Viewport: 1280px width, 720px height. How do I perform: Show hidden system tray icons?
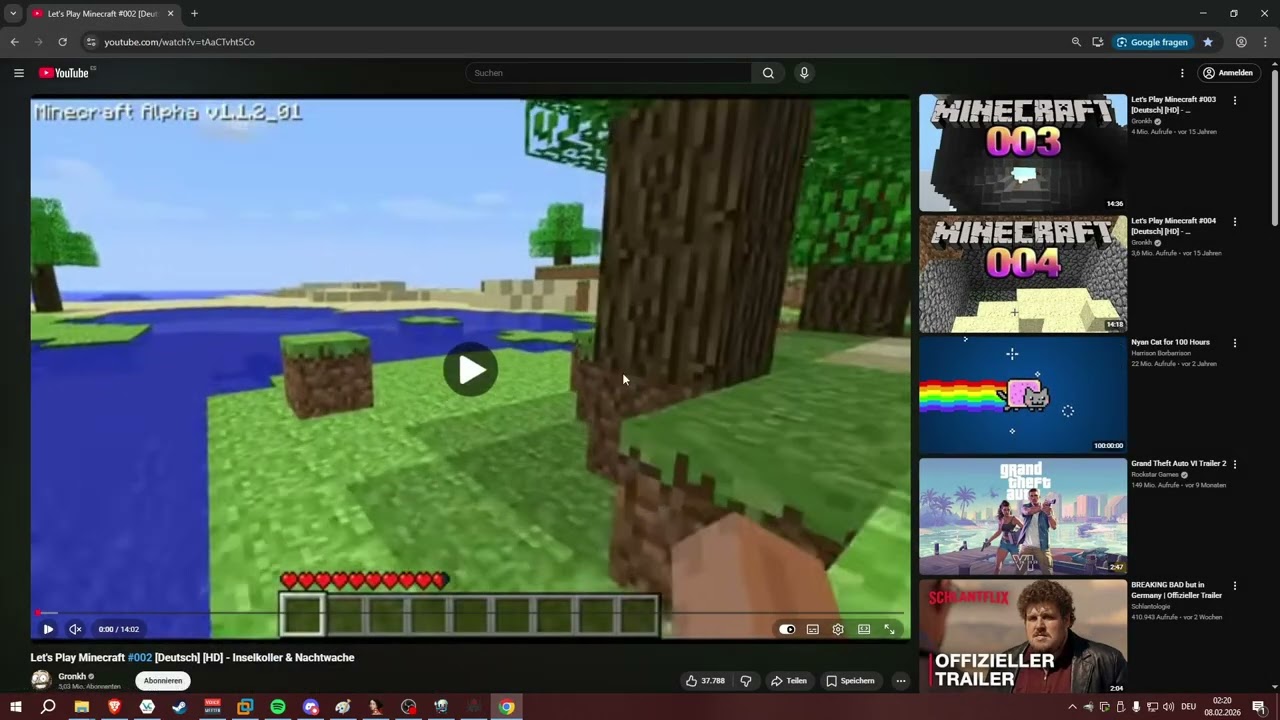point(1072,707)
